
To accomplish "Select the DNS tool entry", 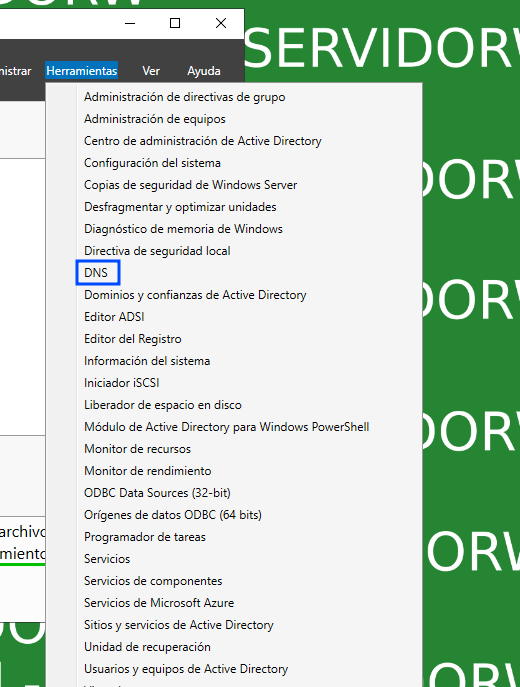I will (x=96, y=273).
